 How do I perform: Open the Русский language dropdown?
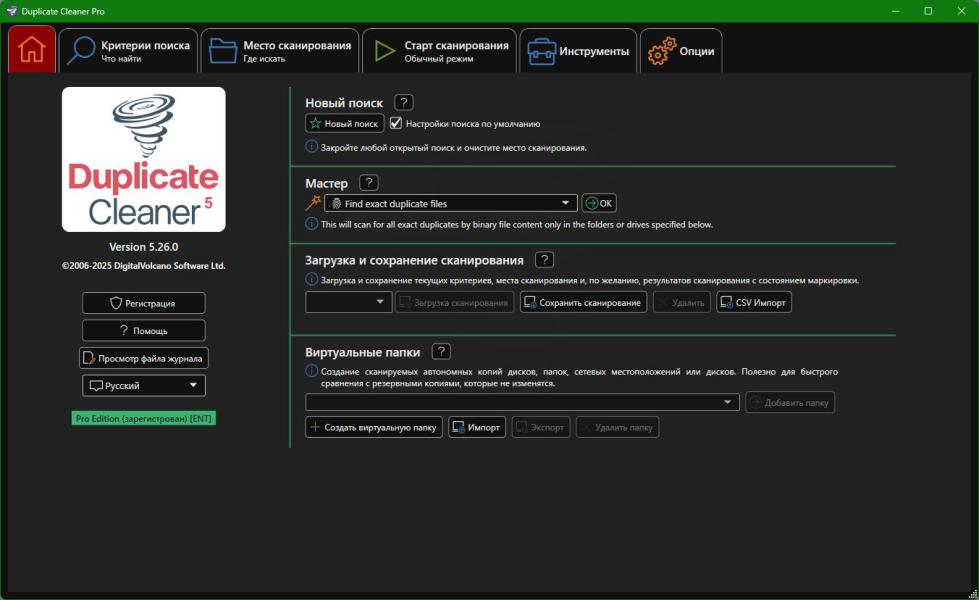click(144, 385)
